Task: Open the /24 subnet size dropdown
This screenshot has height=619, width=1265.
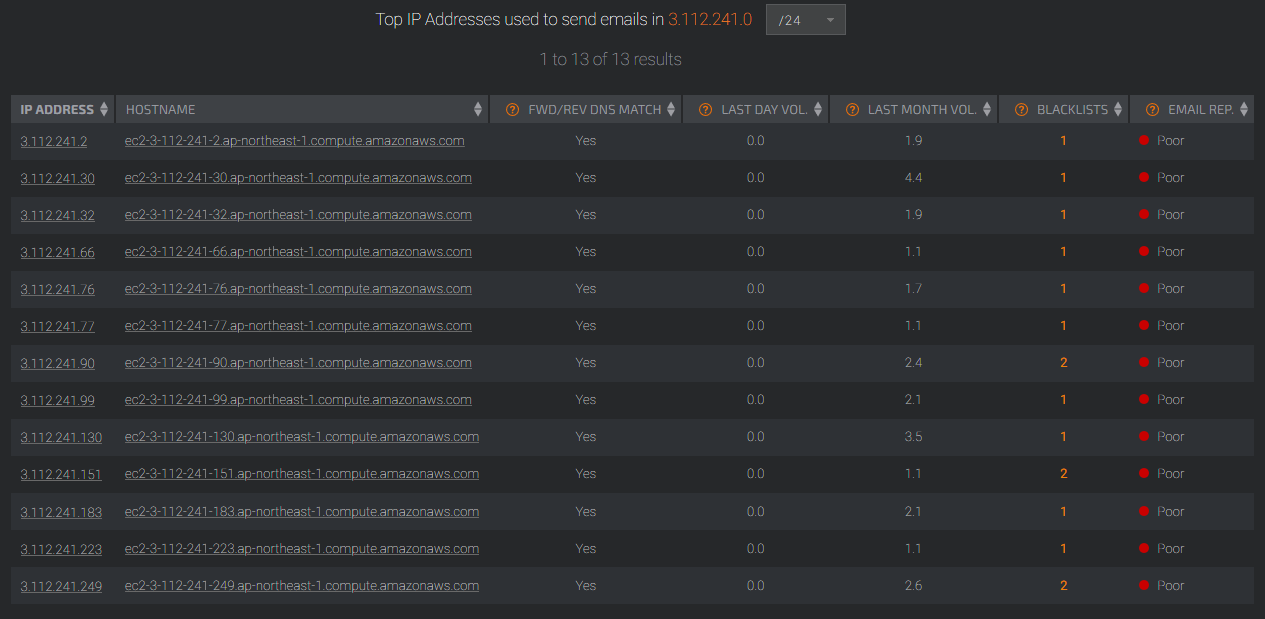Action: [805, 20]
